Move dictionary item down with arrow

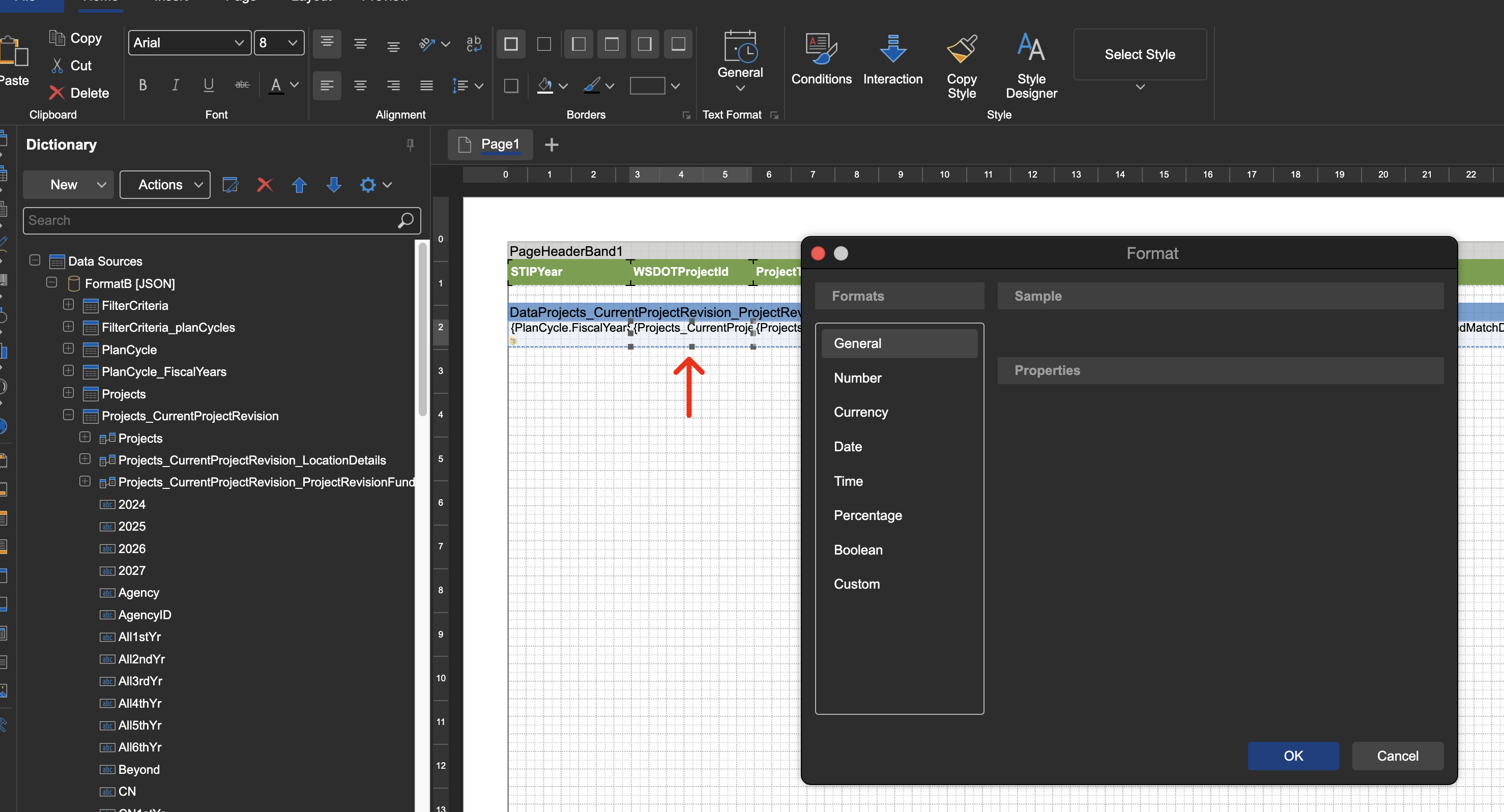(333, 185)
